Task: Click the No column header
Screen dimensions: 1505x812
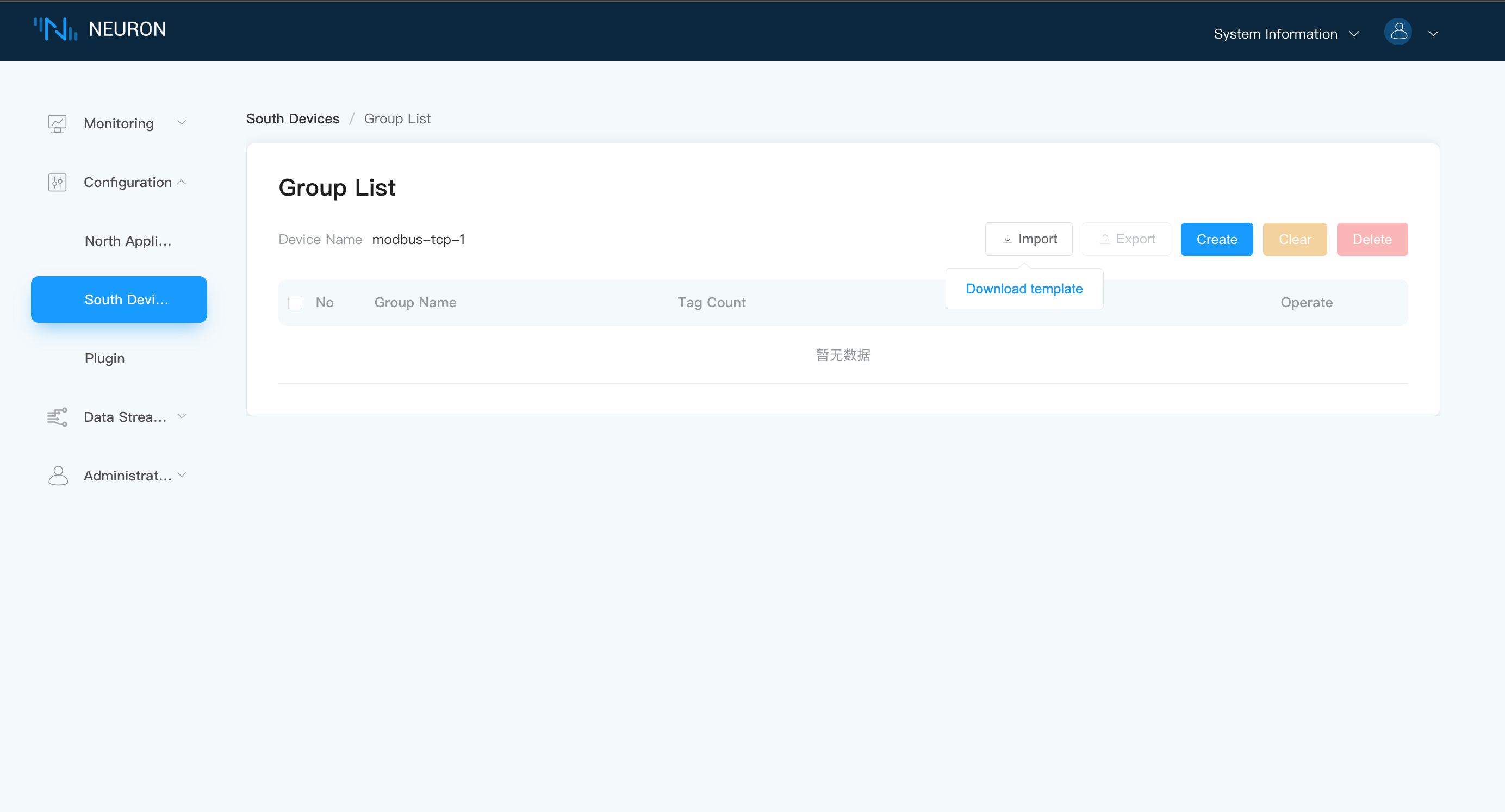Action: coord(324,302)
